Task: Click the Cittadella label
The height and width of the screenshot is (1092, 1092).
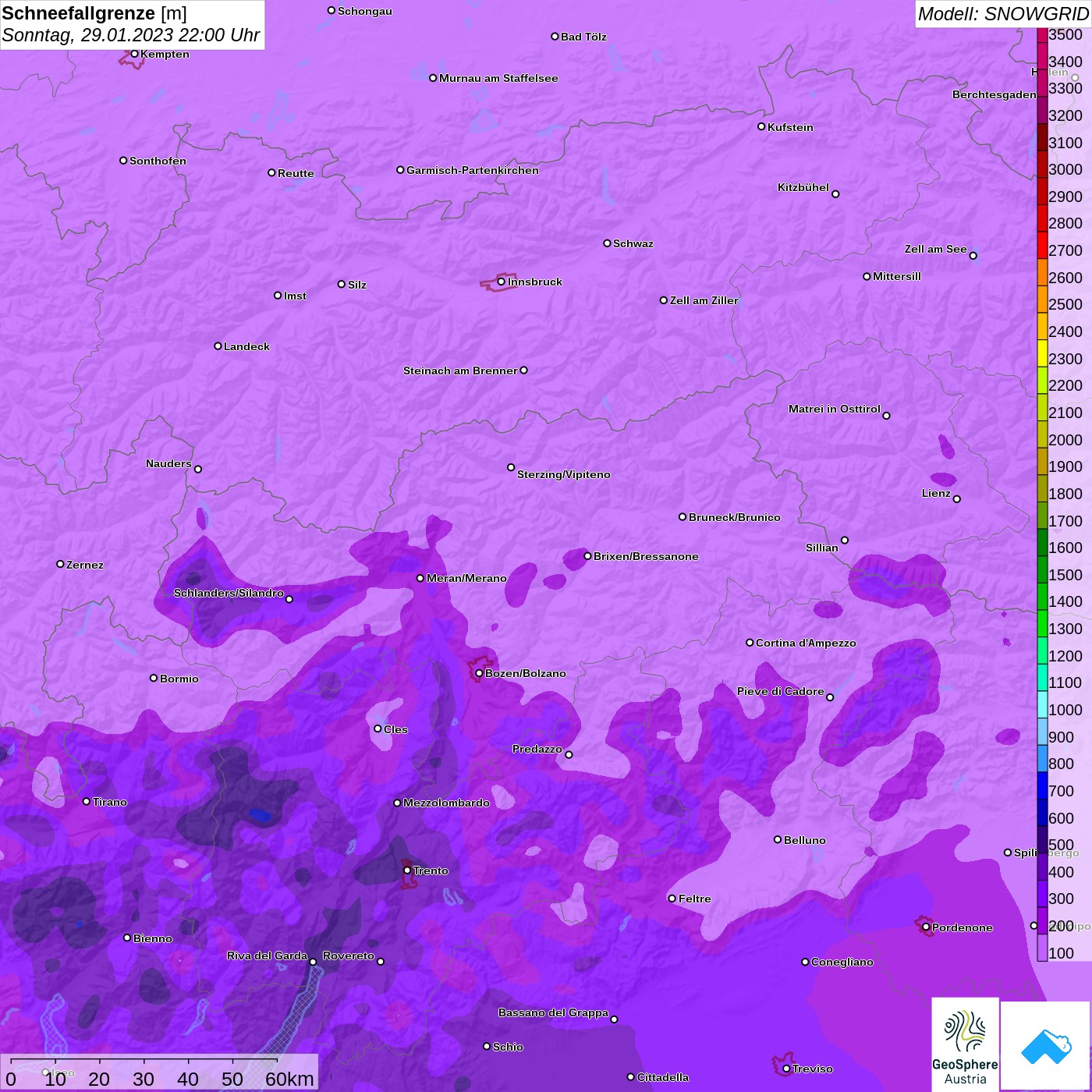Action: 663,1077
